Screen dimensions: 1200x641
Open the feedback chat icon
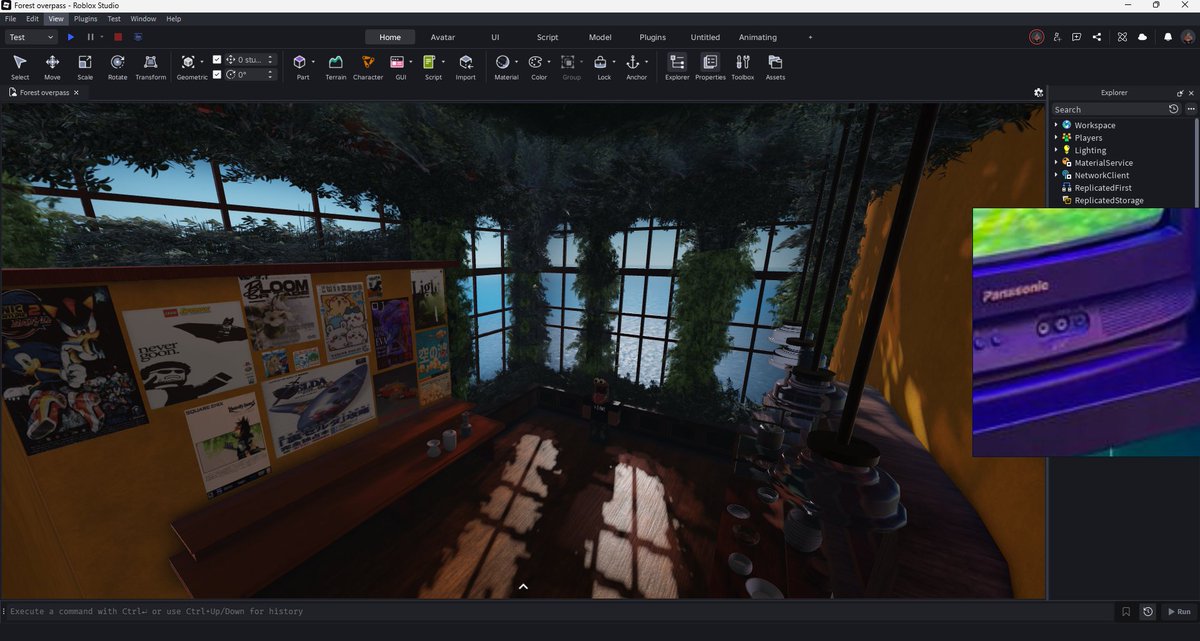(1077, 37)
